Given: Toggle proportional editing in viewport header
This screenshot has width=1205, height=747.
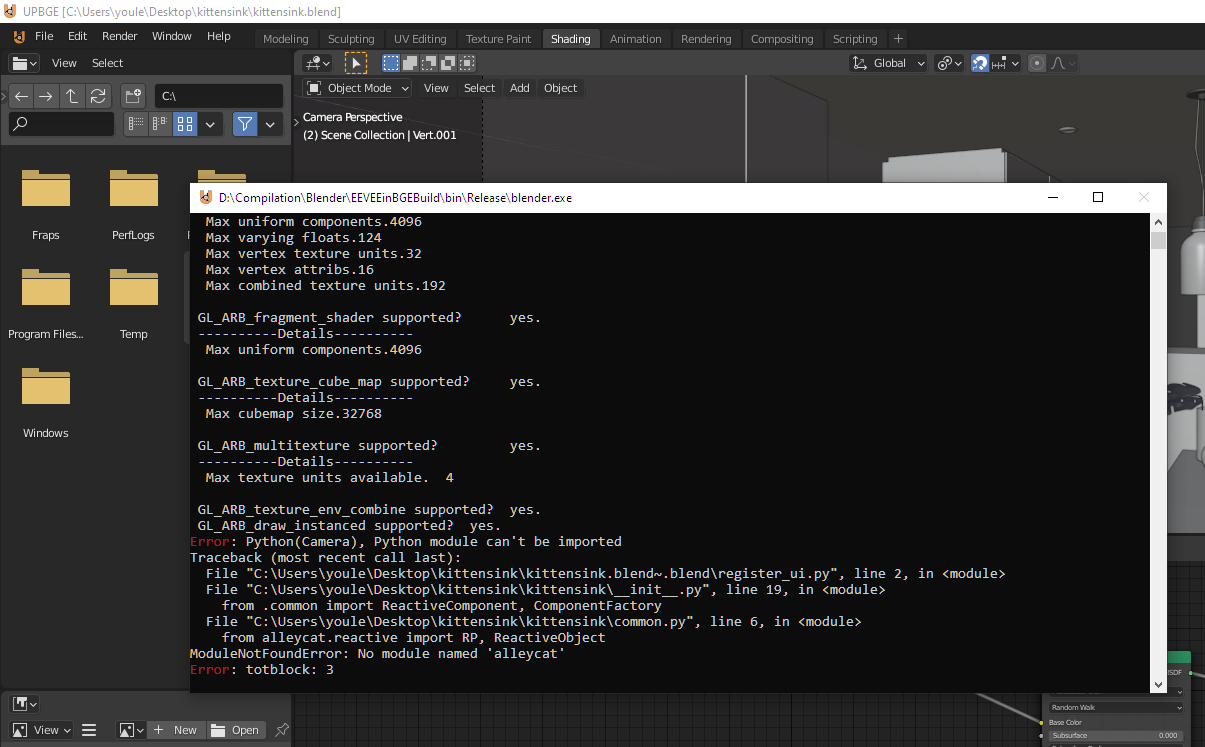Looking at the screenshot, I should tap(1037, 63).
